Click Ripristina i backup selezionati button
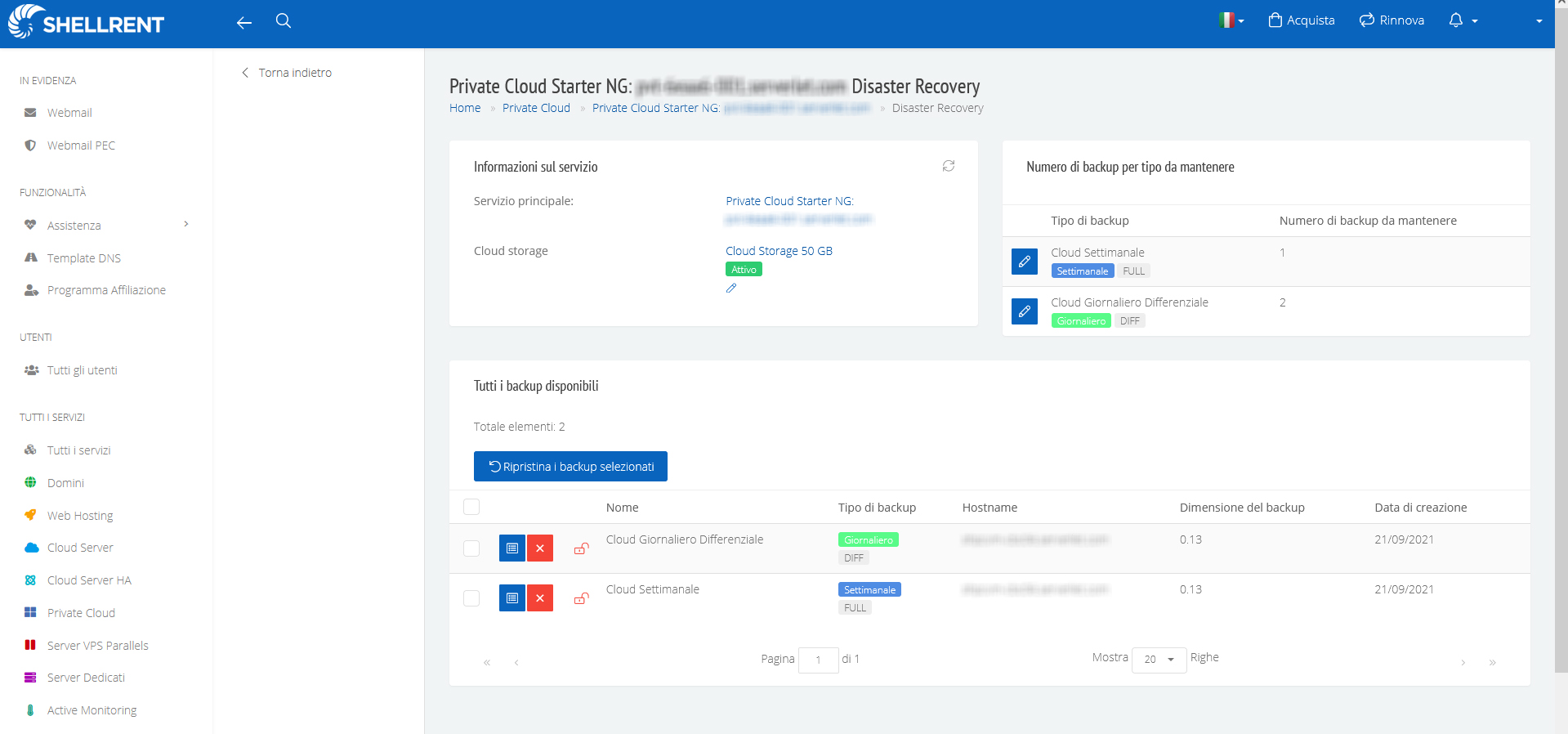1568x734 pixels. (x=570, y=467)
